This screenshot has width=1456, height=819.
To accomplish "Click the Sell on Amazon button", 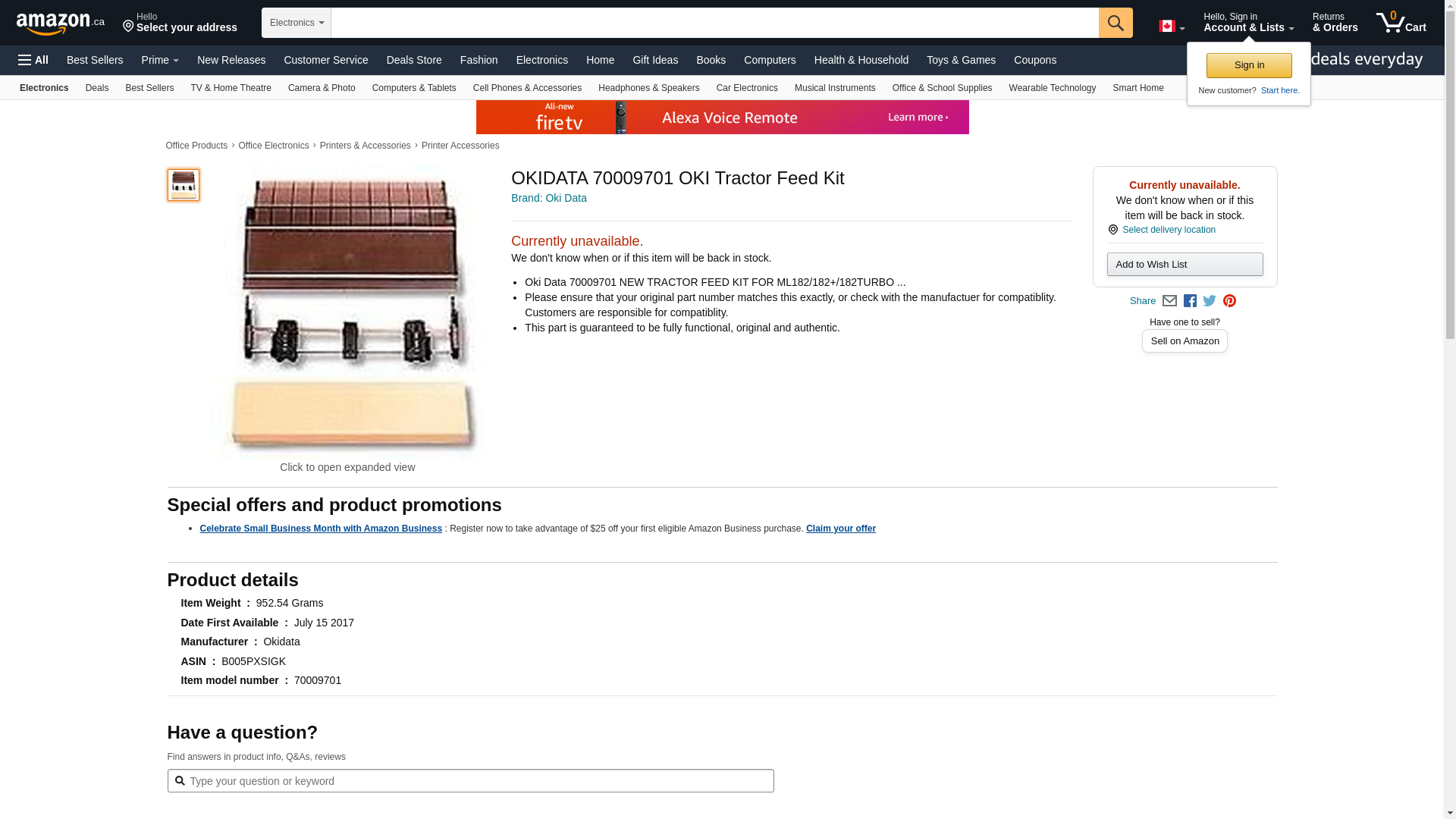I will [x=1185, y=341].
